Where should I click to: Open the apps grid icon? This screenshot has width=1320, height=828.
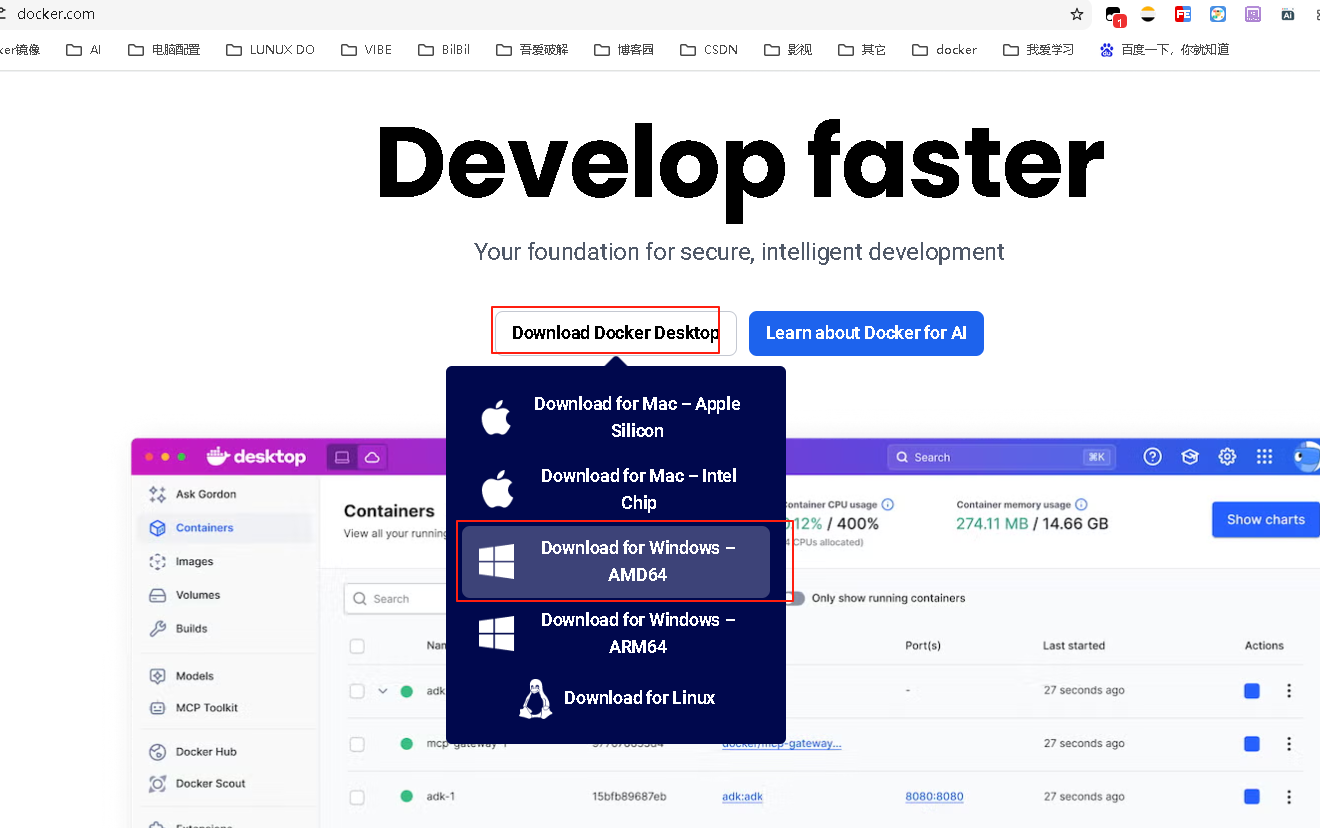(x=1265, y=457)
